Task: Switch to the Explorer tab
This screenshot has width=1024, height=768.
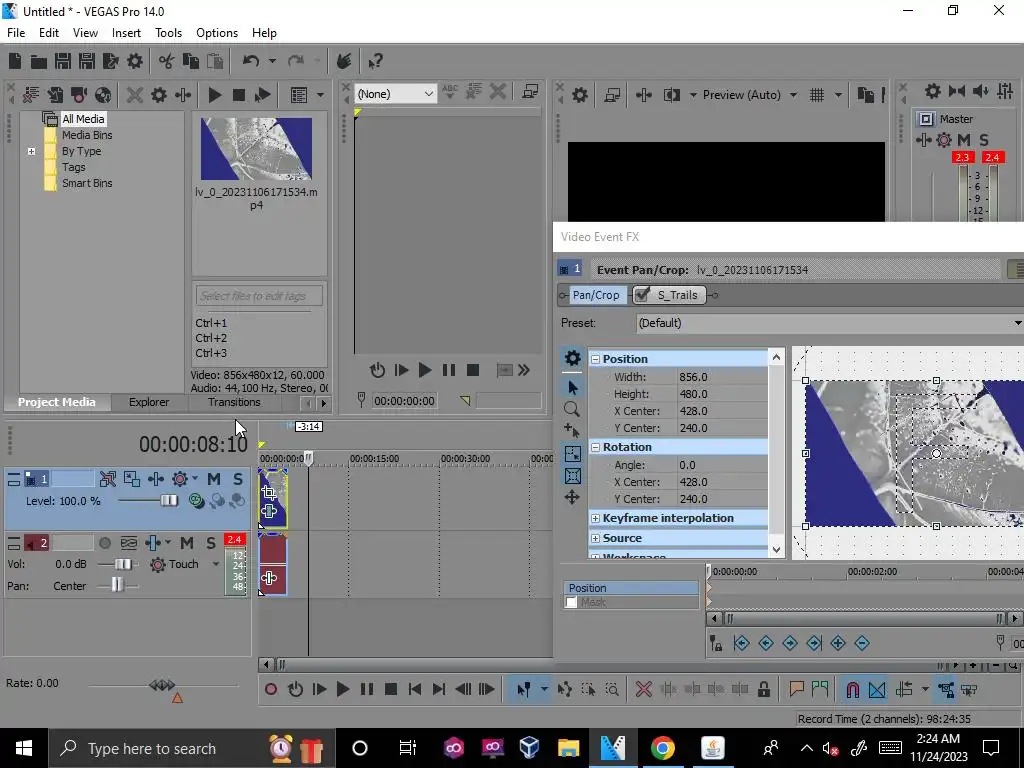Action: 149,402
